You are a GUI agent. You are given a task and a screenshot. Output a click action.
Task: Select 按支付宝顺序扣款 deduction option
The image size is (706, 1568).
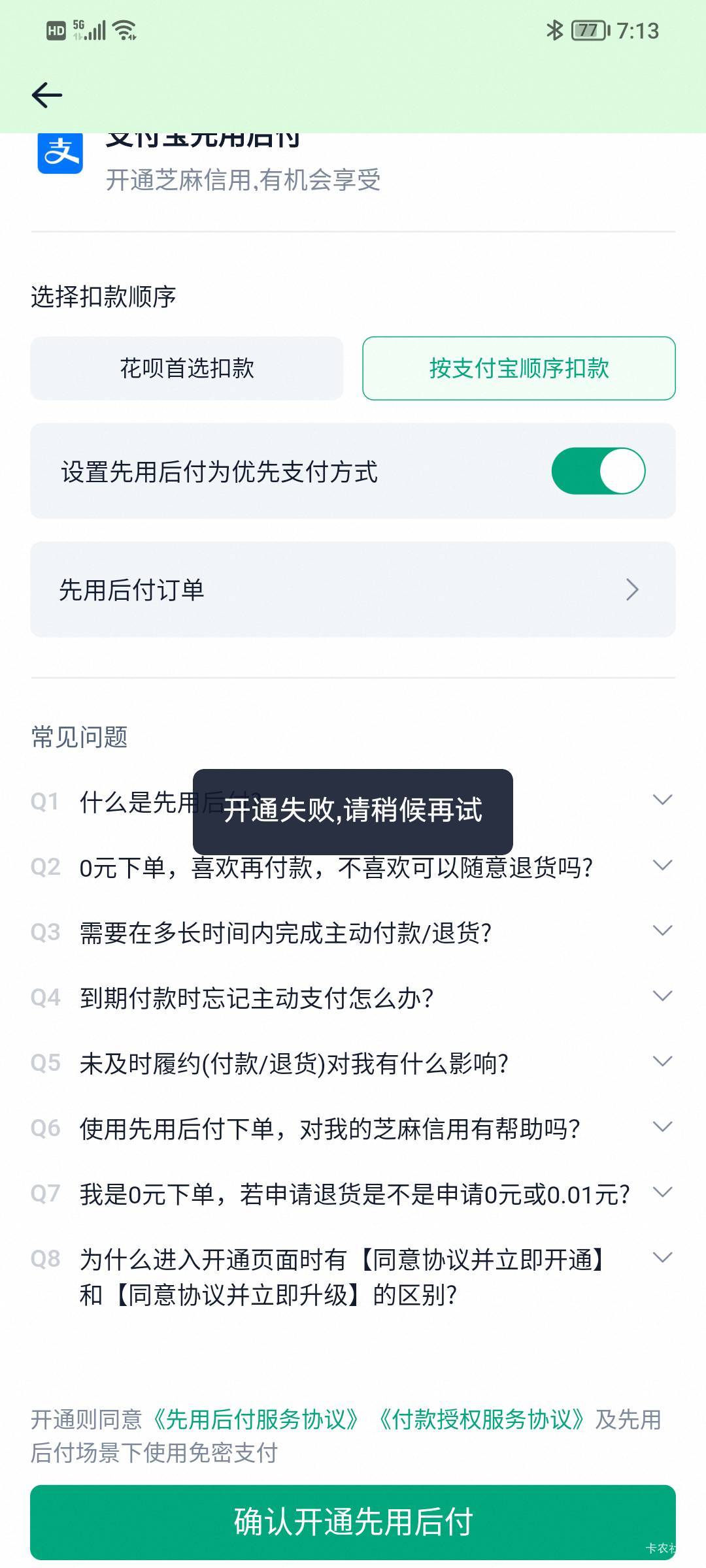coord(519,368)
